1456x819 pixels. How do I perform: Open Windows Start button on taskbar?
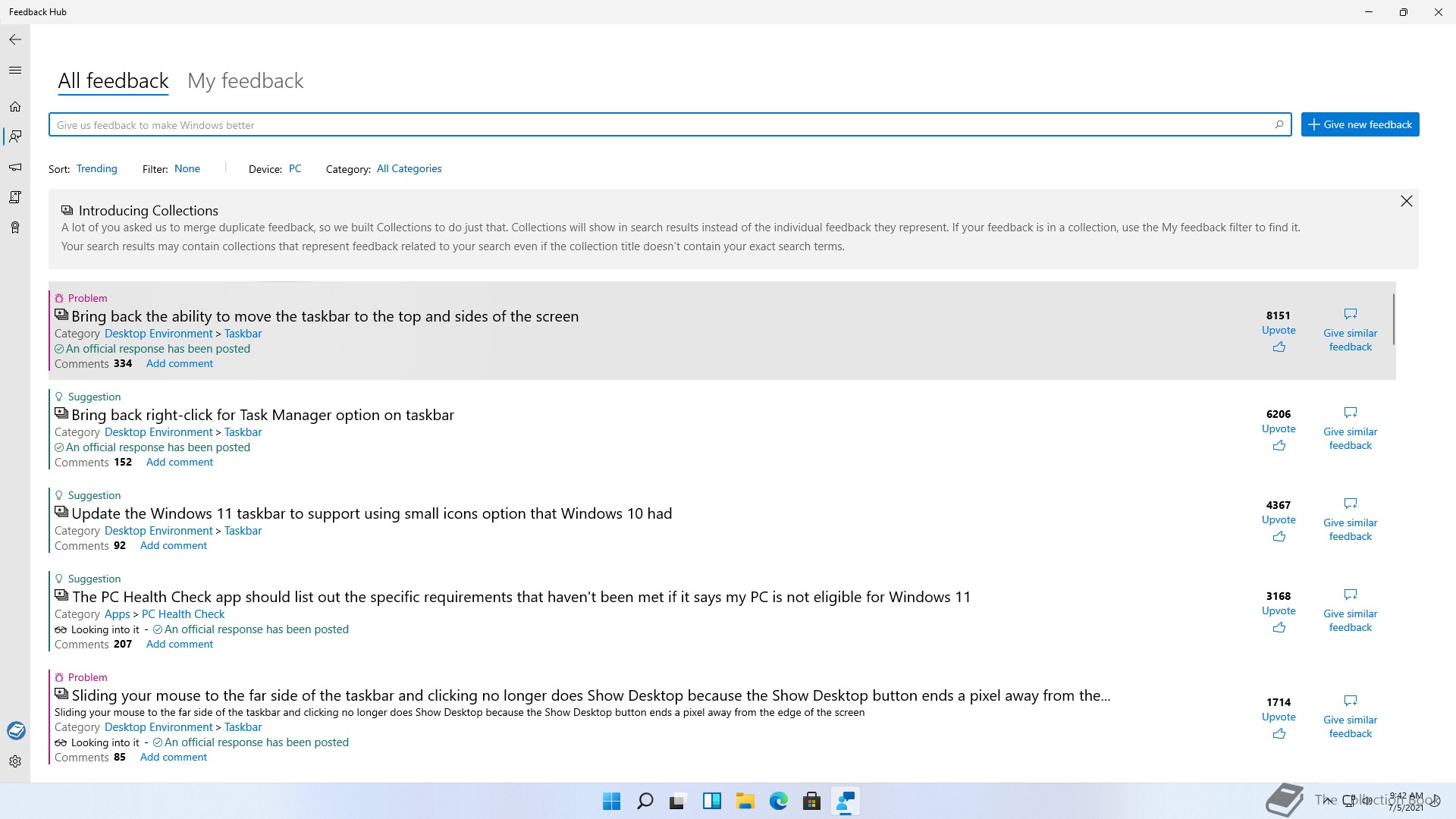[611, 802]
